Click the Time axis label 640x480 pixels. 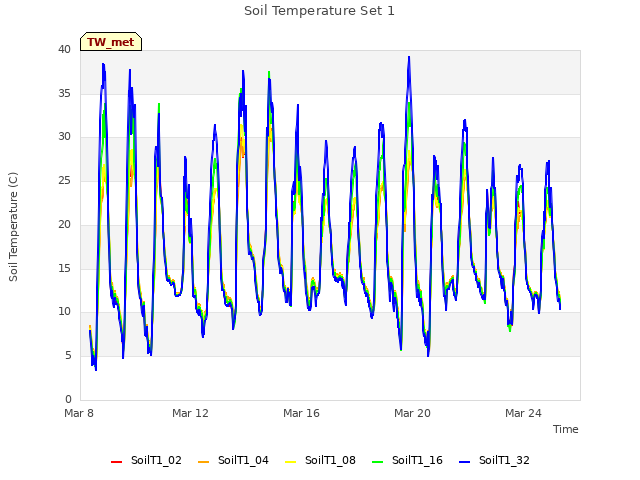click(565, 429)
